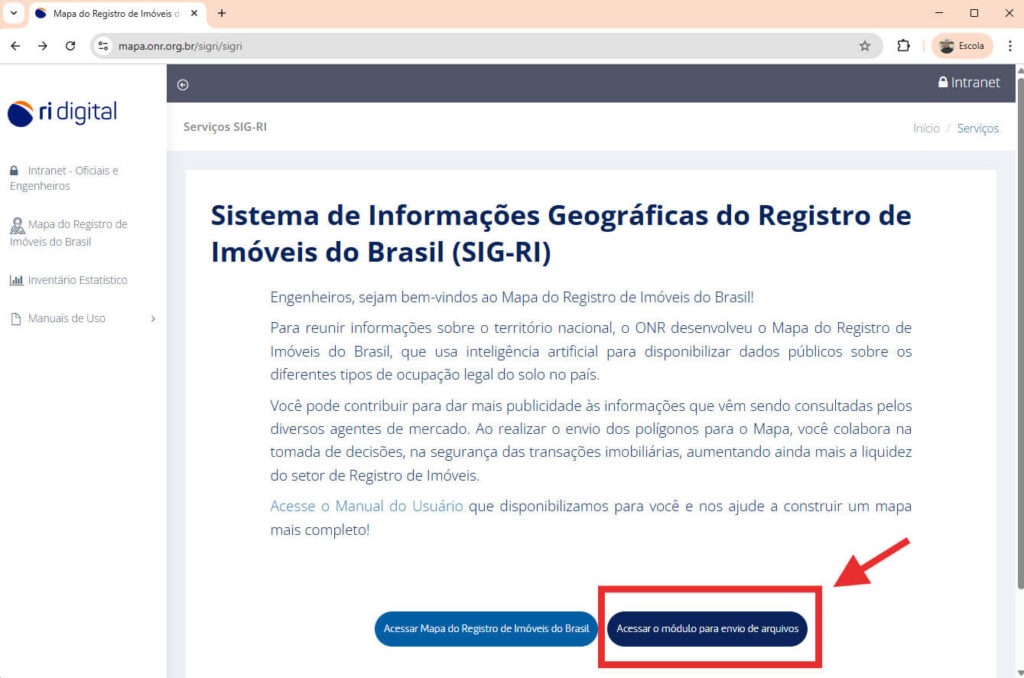1024x678 pixels.
Task: Click the Mapa do Registro de Imóveis sidebar icon
Action: [14, 225]
